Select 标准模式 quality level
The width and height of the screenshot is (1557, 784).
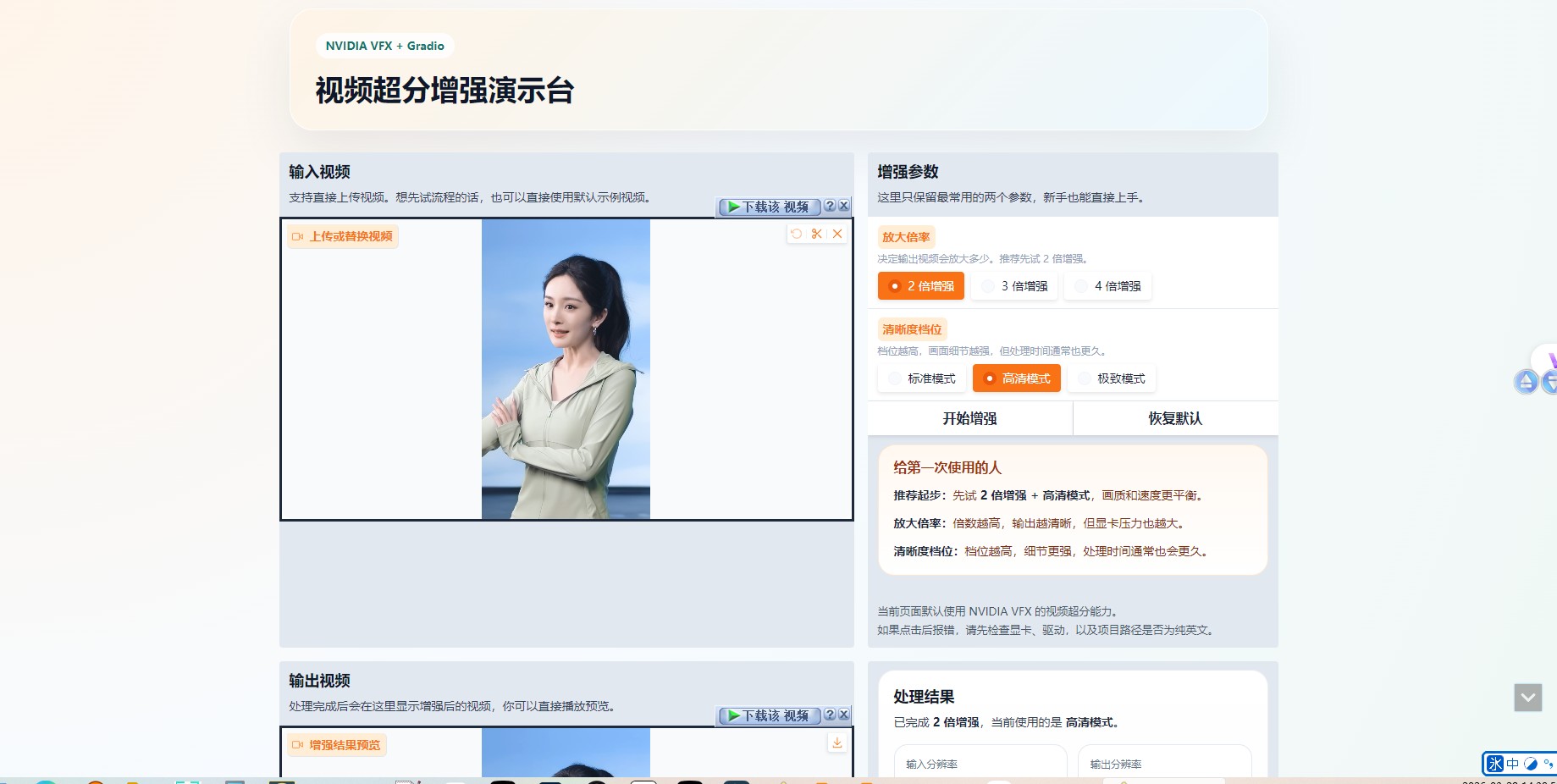coord(922,378)
